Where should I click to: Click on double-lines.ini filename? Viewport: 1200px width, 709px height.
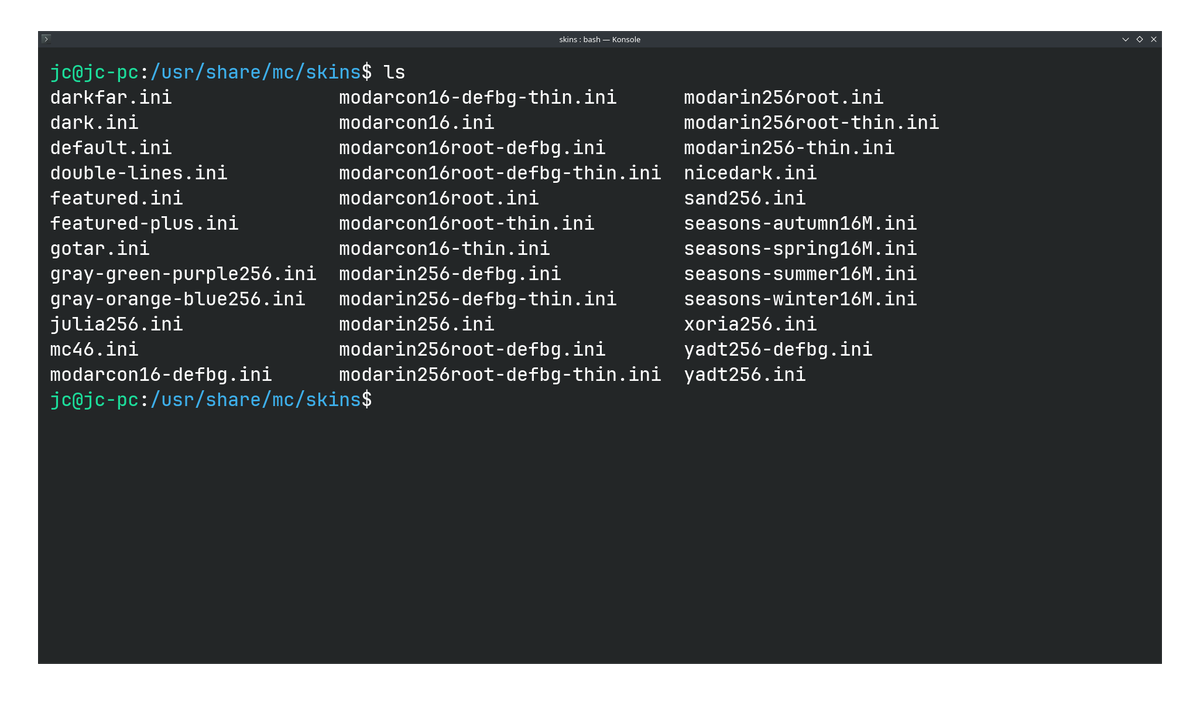coord(139,173)
